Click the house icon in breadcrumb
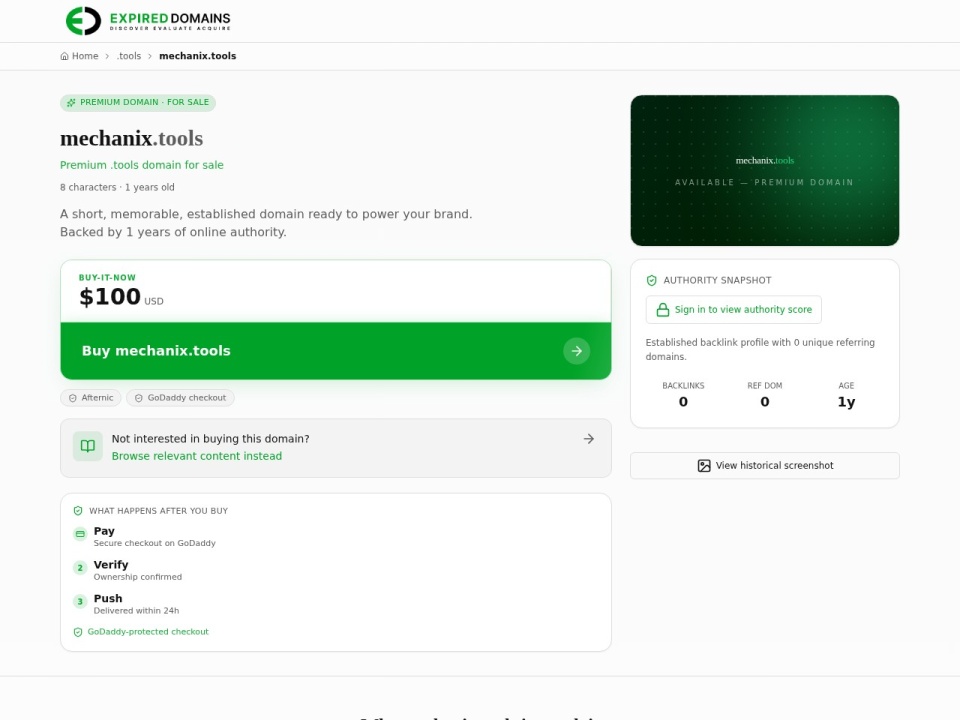This screenshot has height=720, width=960. (x=64, y=56)
